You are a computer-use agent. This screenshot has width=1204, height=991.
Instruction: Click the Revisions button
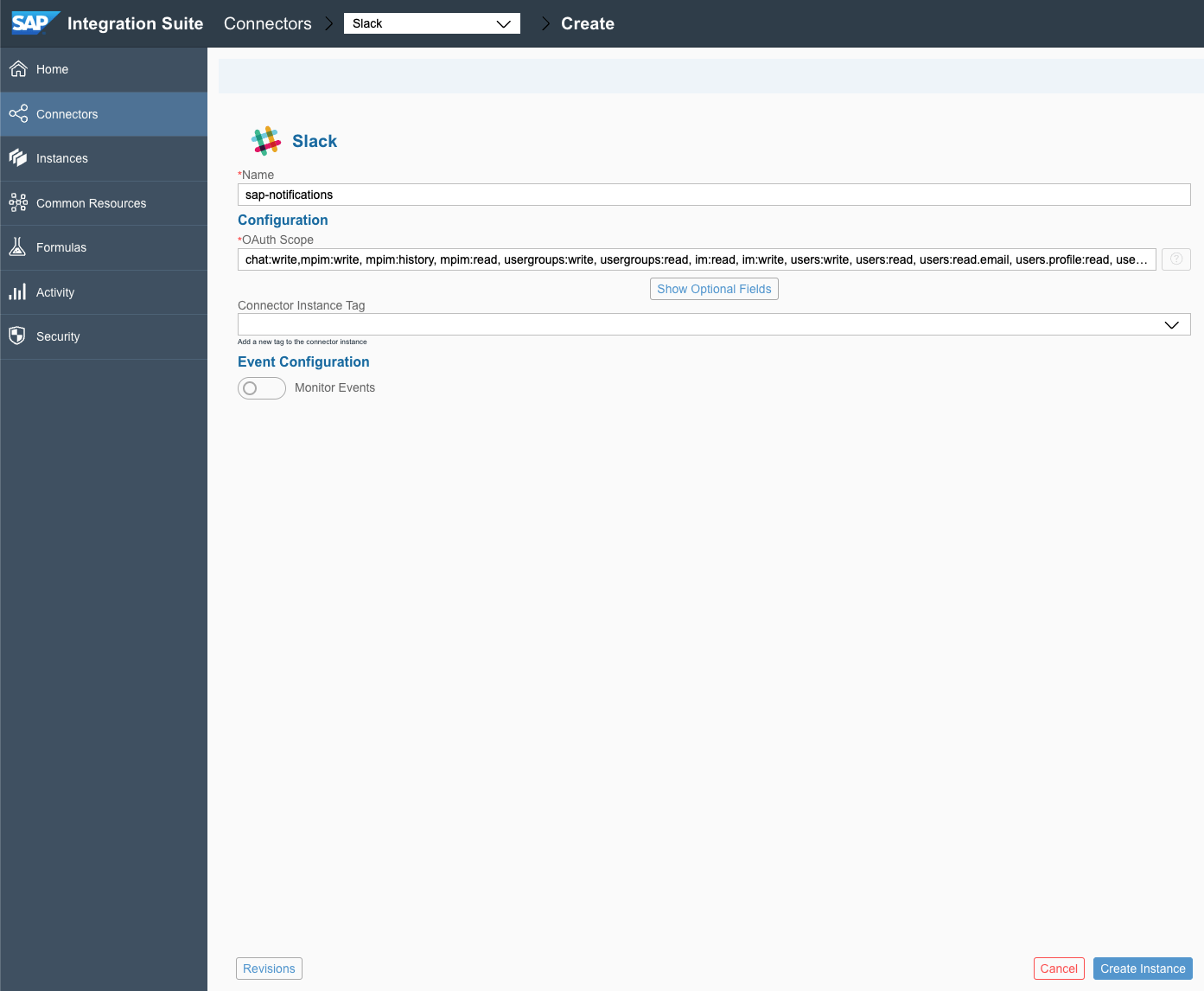(x=269, y=969)
